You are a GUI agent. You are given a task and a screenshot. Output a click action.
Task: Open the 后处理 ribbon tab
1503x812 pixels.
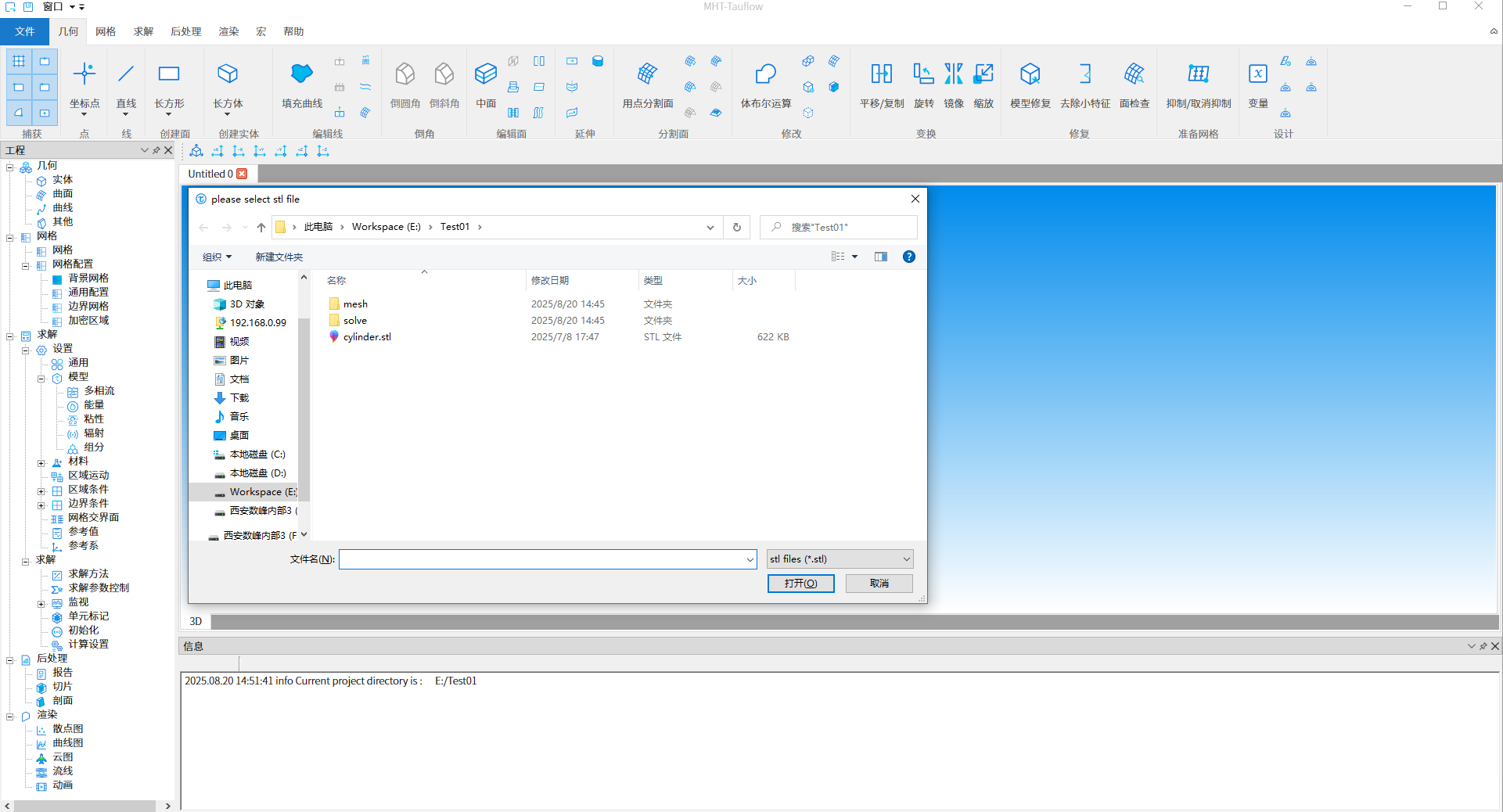pos(185,32)
